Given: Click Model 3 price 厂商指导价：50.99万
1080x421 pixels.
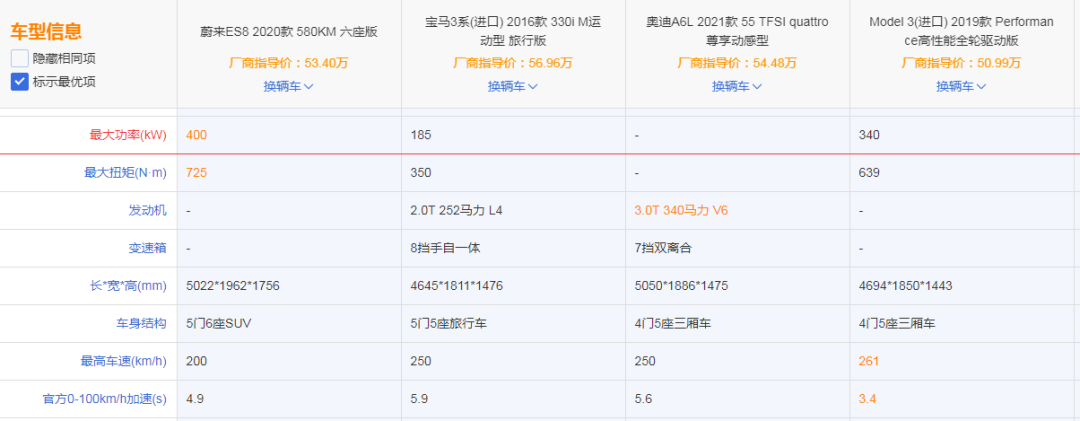Looking at the screenshot, I should 961,63.
